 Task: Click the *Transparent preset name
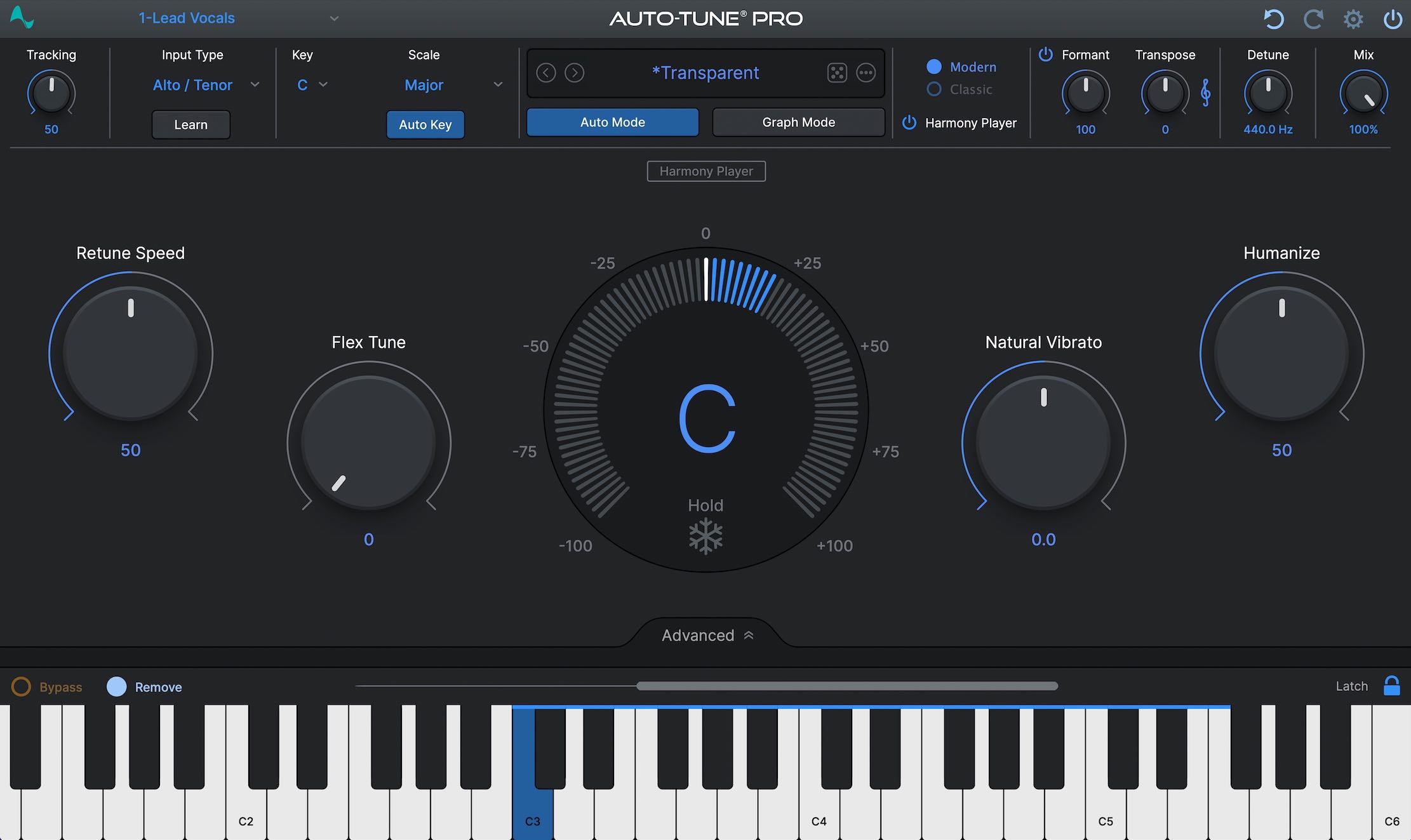tap(705, 73)
